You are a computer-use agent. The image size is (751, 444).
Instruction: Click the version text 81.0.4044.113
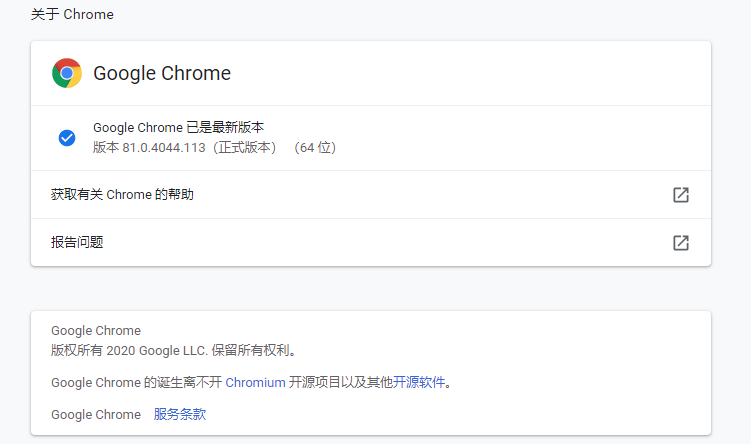pos(164,148)
